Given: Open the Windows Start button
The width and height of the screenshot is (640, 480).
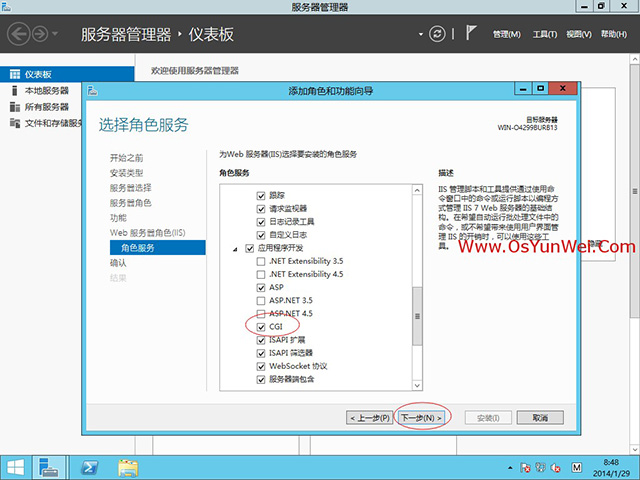Looking at the screenshot, I should coord(15,468).
